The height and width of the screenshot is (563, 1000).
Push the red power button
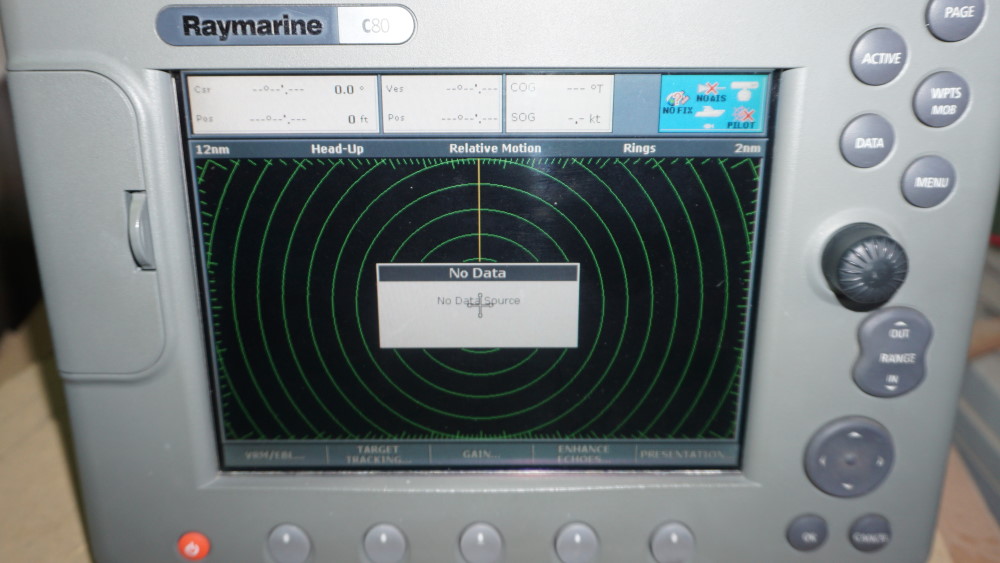point(194,546)
